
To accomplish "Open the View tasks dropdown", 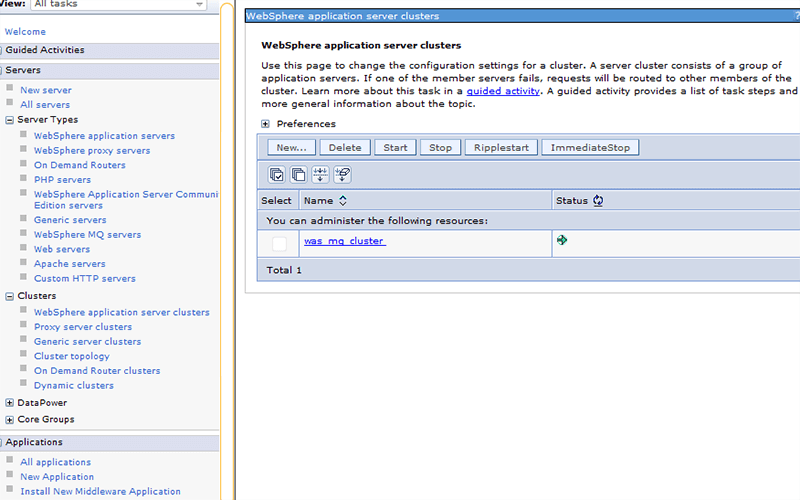I will [x=119, y=4].
